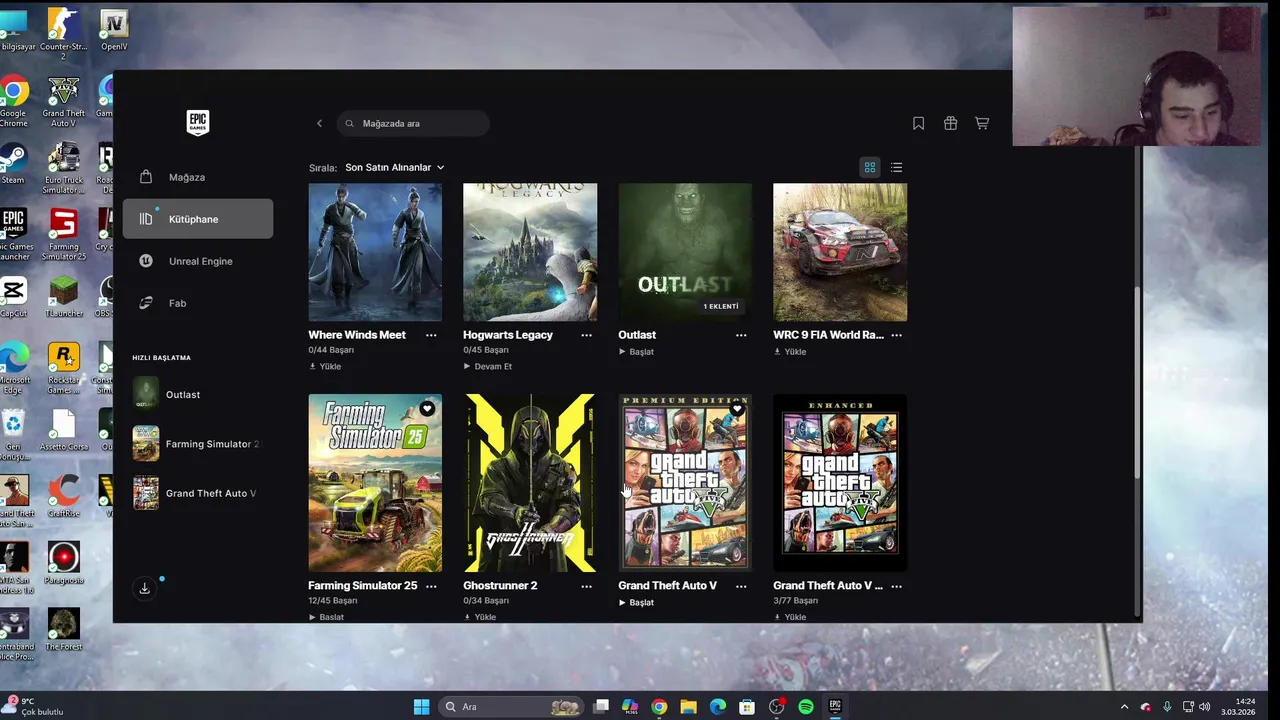This screenshot has height=720, width=1280.
Task: Click Devam Et under Hogwarts Legacy
Action: (x=488, y=366)
